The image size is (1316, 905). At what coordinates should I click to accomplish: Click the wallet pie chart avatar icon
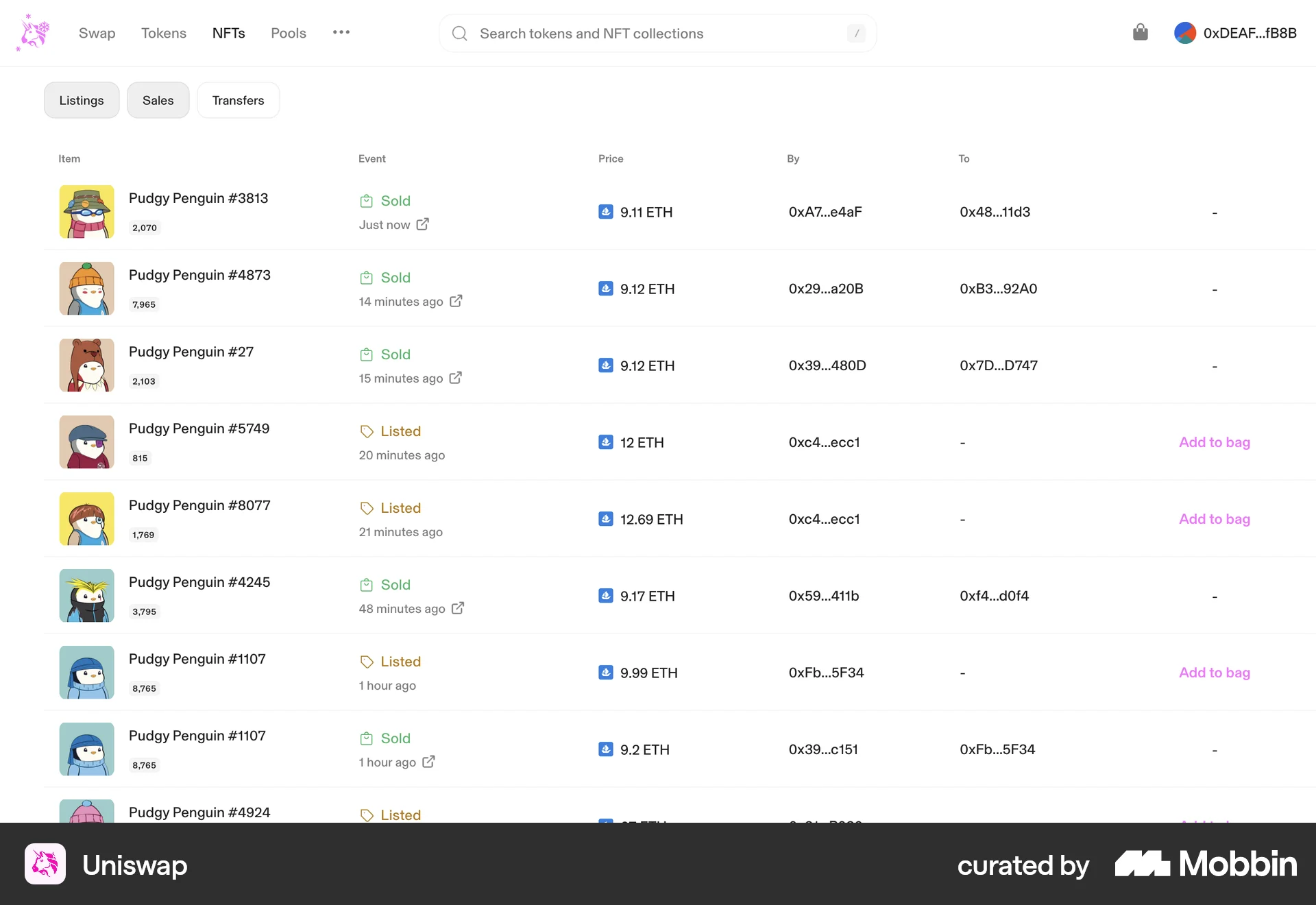[x=1185, y=32]
